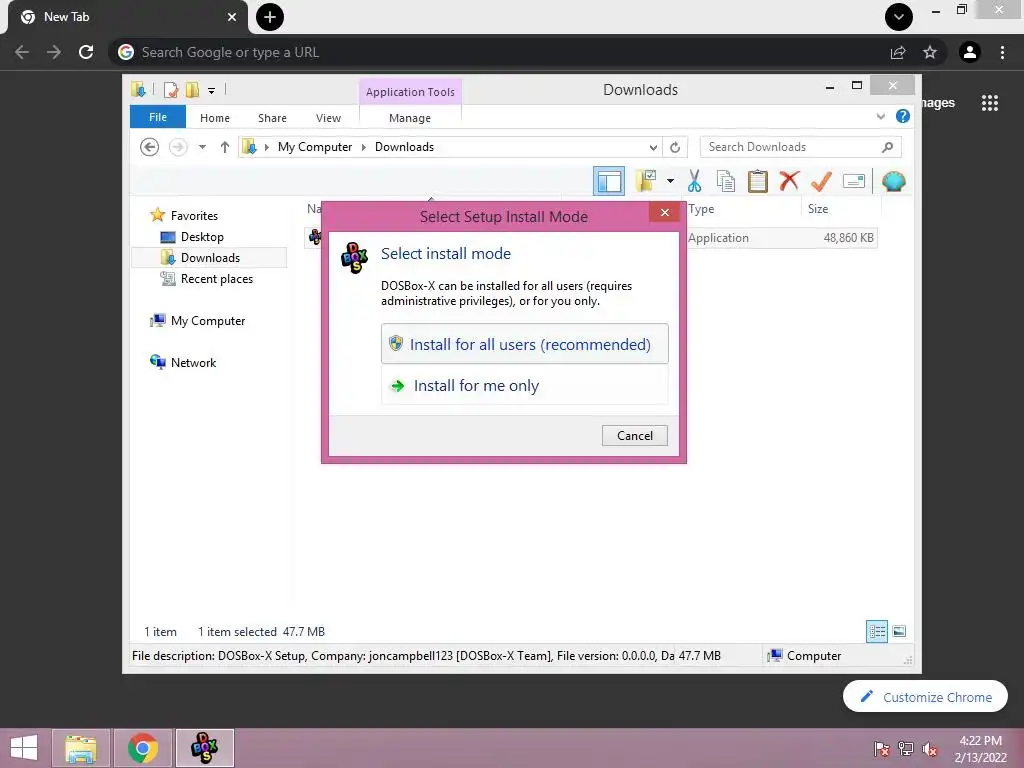Switch to the Home ribbon tab

[x=215, y=118]
